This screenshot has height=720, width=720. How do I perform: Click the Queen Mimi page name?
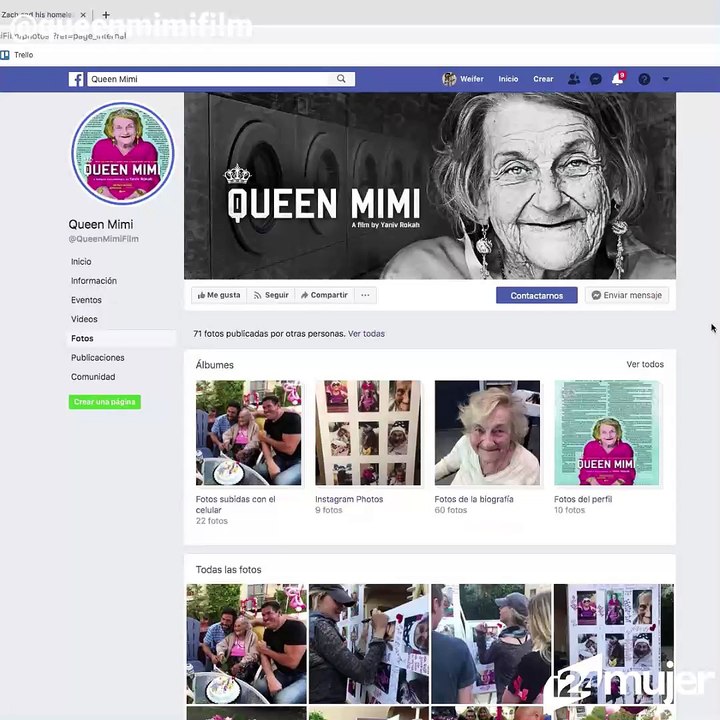coord(101,225)
